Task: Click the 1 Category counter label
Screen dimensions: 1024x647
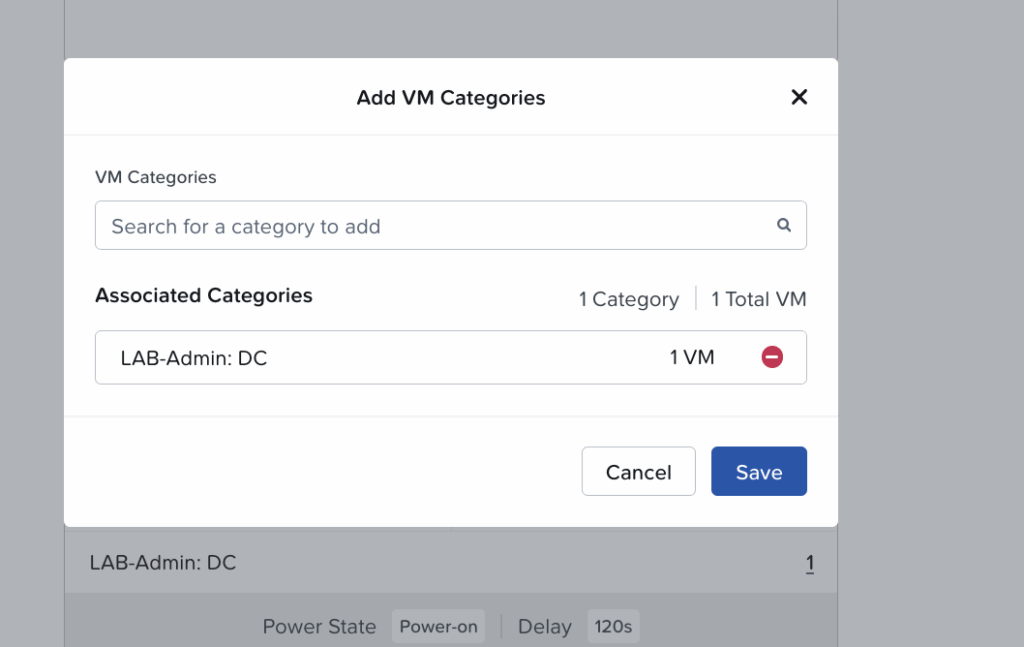Action: (628, 298)
